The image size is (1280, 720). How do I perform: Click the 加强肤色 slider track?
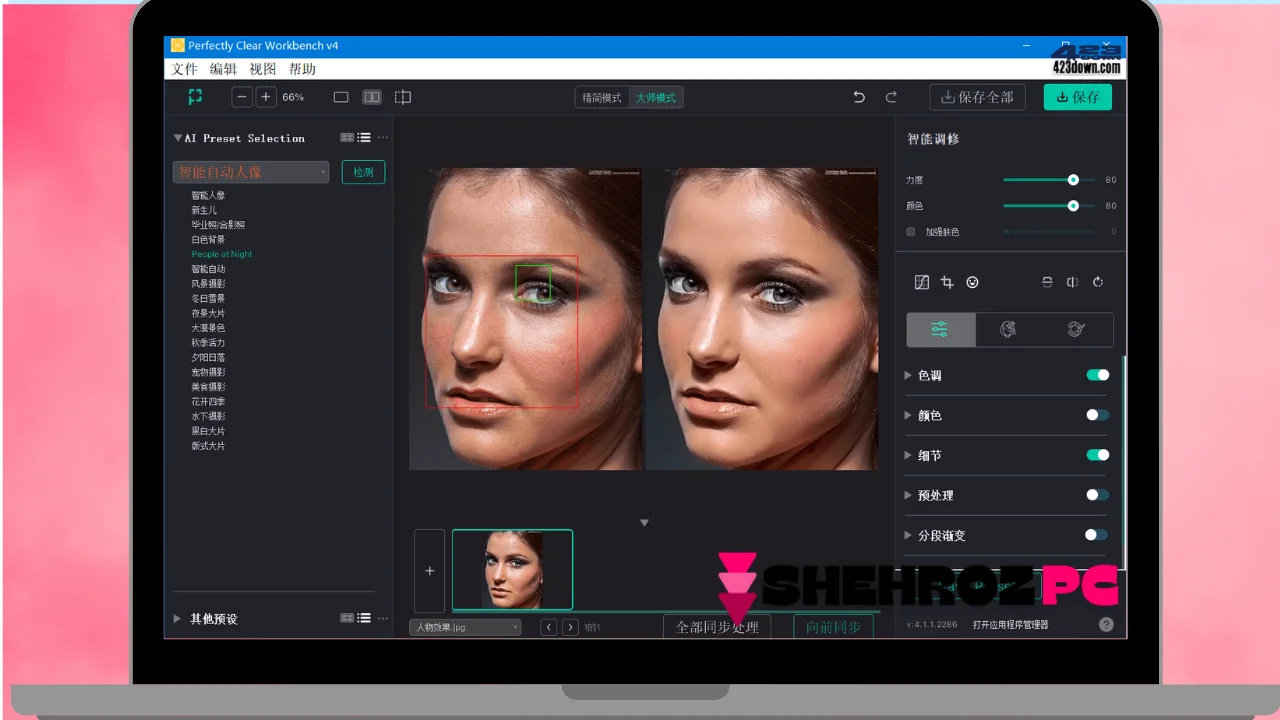1048,232
